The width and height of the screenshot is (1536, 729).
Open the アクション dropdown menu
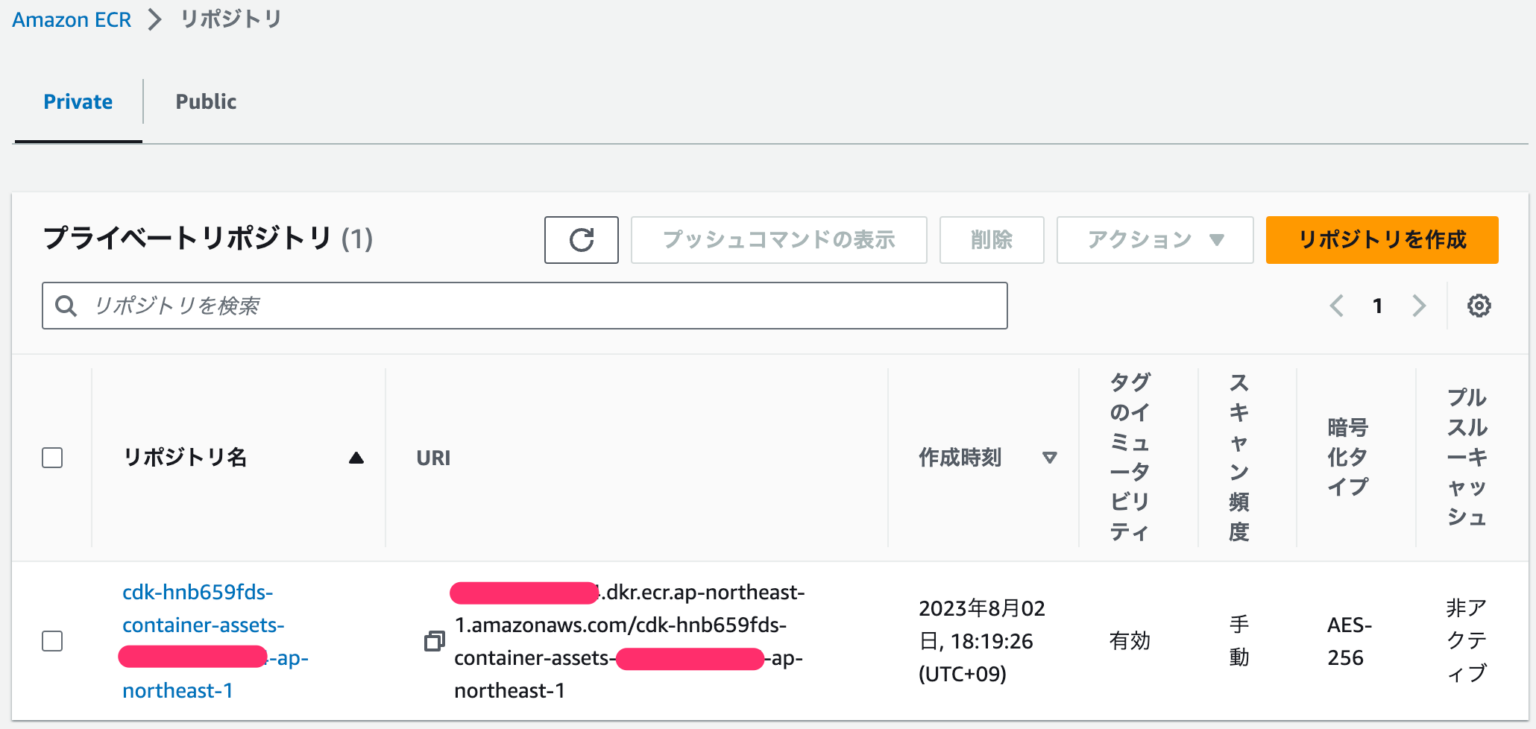tap(1155, 240)
